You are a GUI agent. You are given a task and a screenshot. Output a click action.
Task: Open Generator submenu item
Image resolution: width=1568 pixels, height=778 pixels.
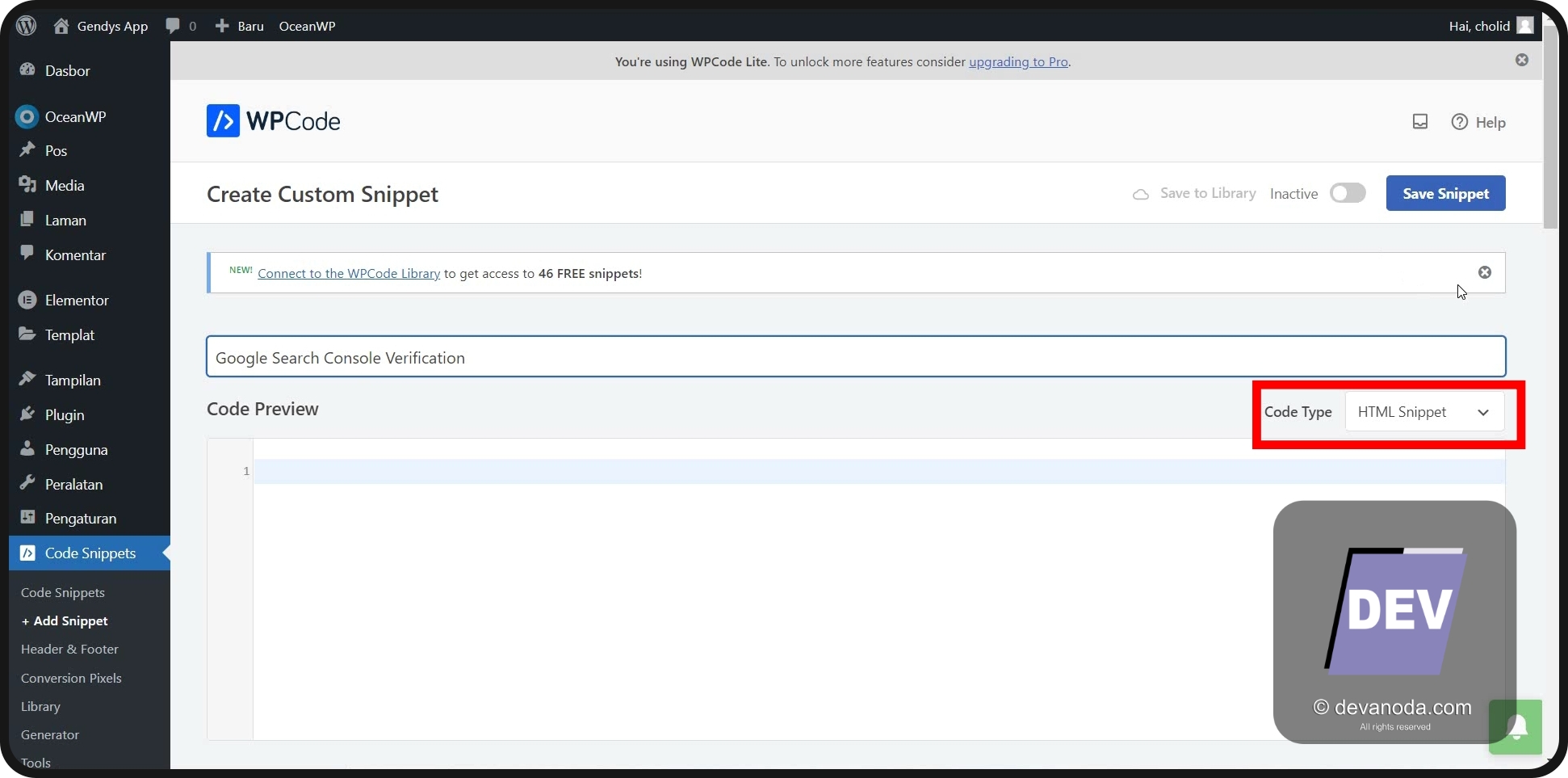(50, 735)
